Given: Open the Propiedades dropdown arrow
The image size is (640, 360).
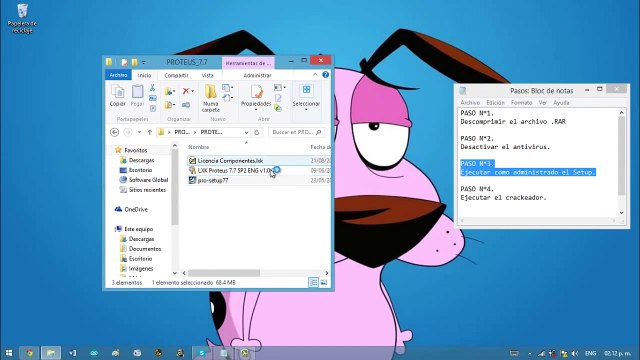Looking at the screenshot, I should pos(256,109).
